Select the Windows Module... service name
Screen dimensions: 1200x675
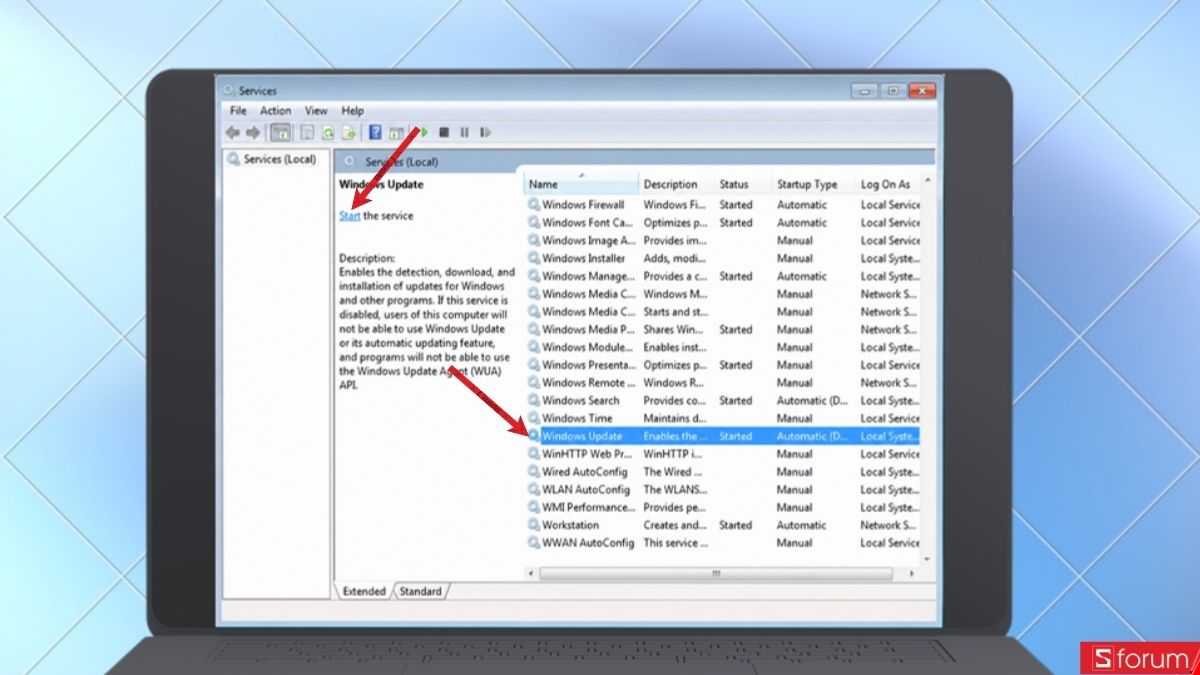pos(588,347)
